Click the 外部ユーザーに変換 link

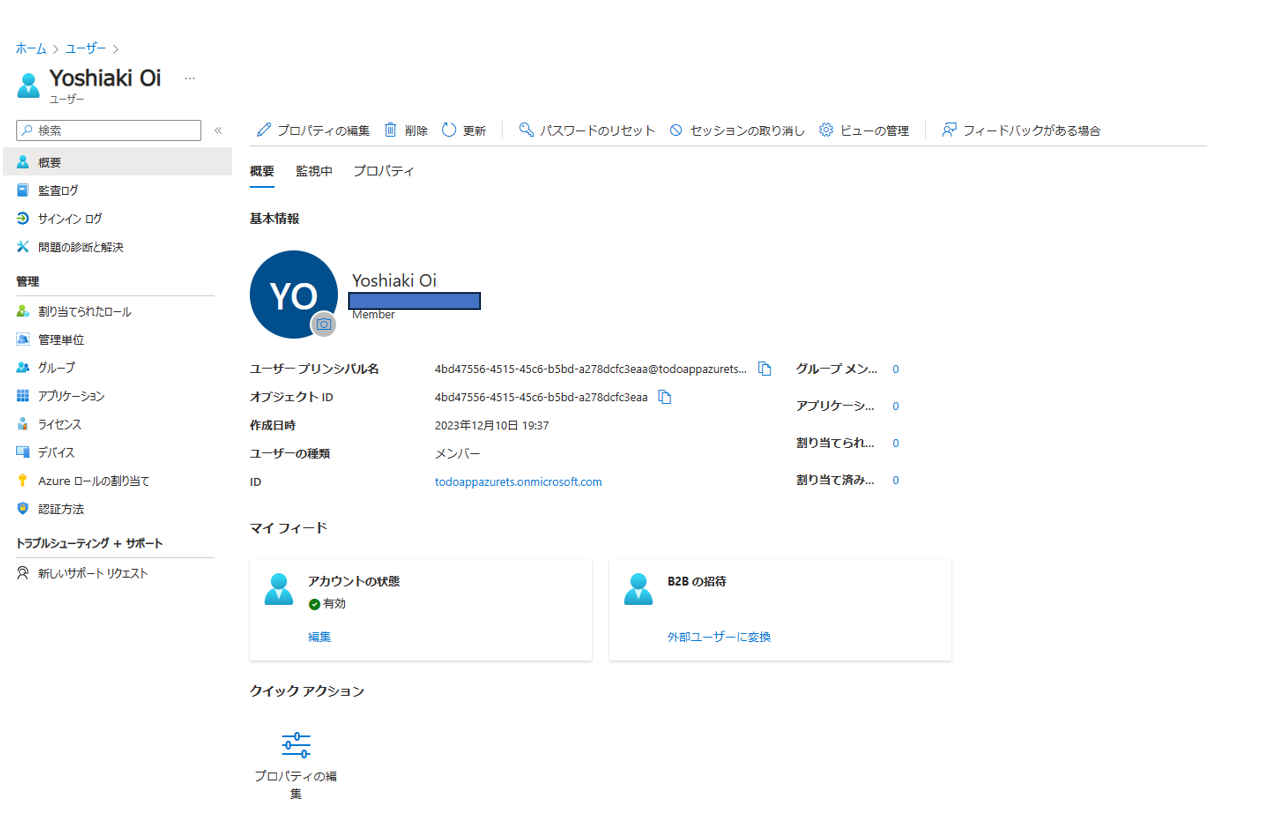click(719, 637)
